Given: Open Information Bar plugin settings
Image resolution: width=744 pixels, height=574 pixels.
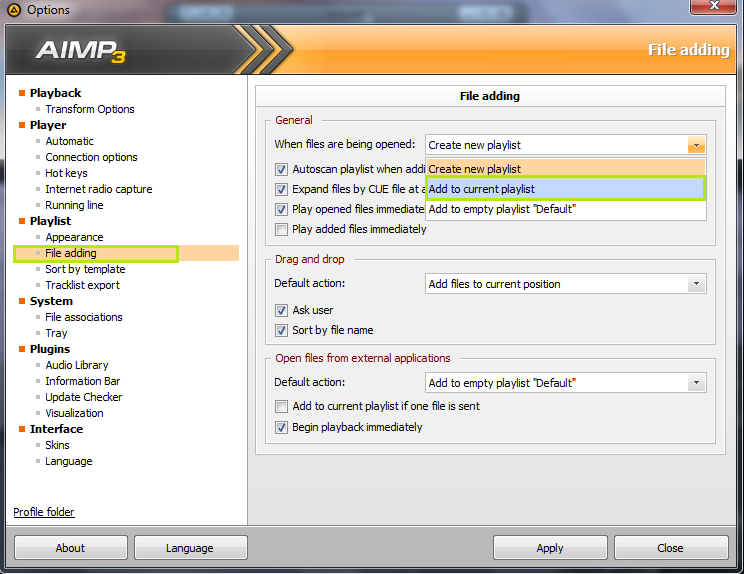Looking at the screenshot, I should tap(83, 381).
